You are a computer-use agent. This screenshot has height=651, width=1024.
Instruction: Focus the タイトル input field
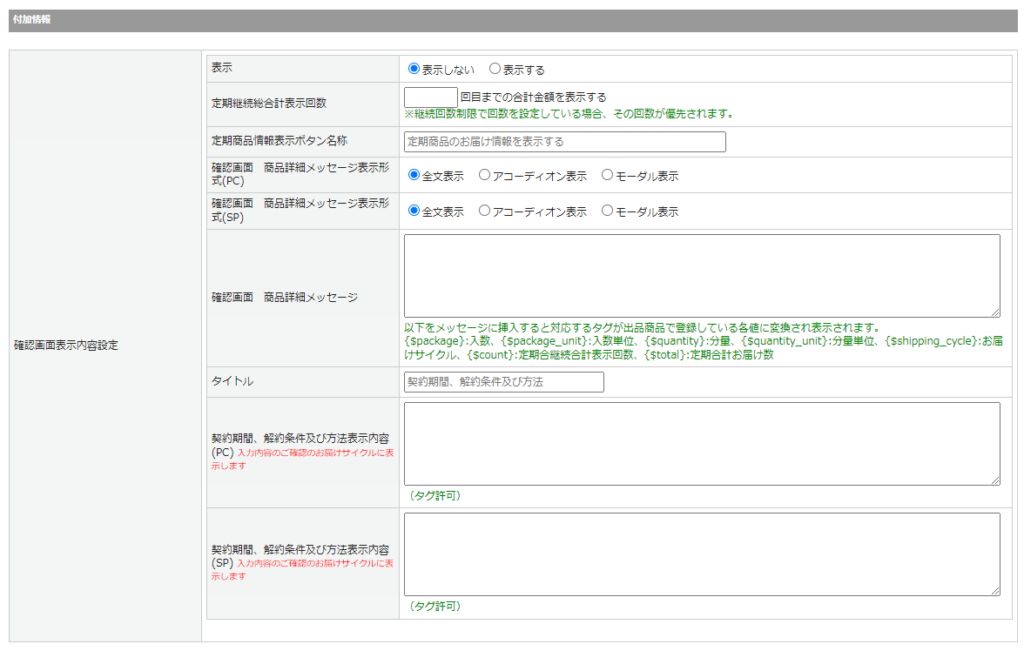click(x=504, y=382)
